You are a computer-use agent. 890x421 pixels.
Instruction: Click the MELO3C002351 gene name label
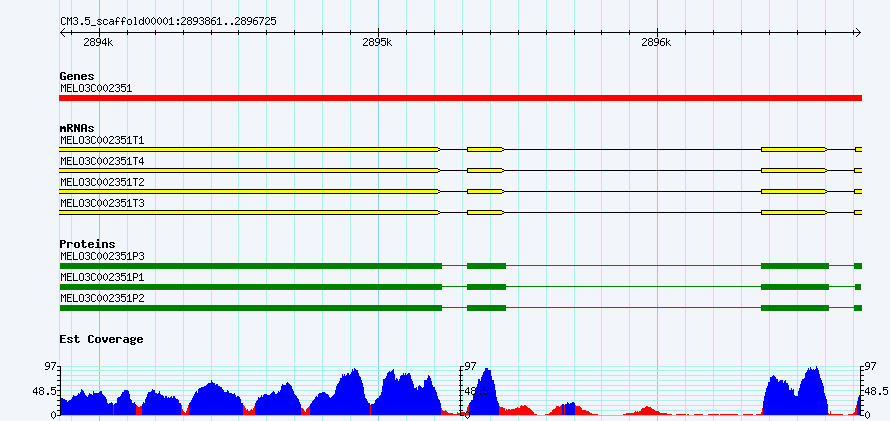click(x=96, y=89)
